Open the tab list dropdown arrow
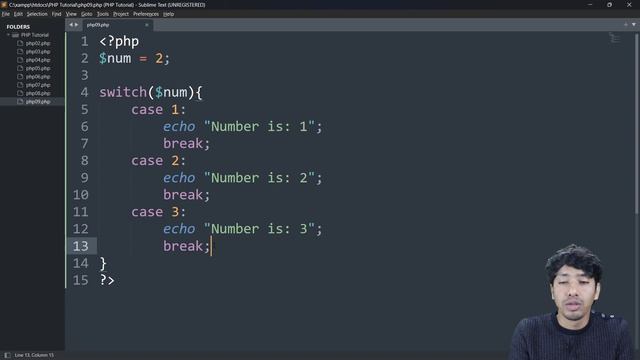Screen dimensions: 640x360 pyautogui.click(x=633, y=24)
